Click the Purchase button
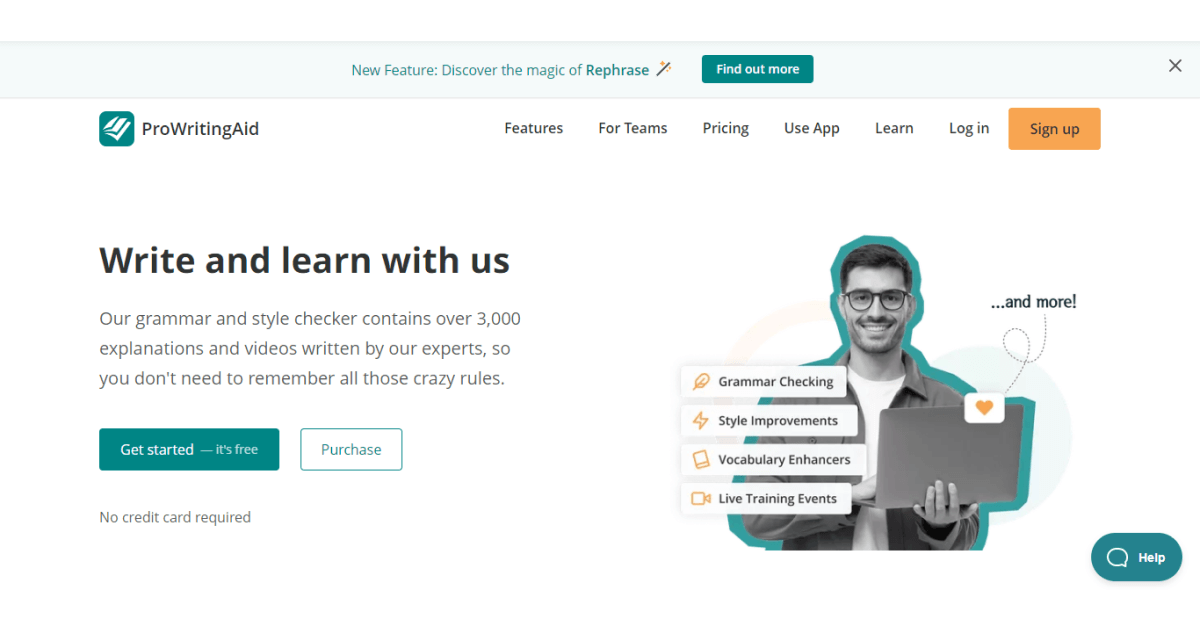1200x630 pixels. [x=351, y=450]
